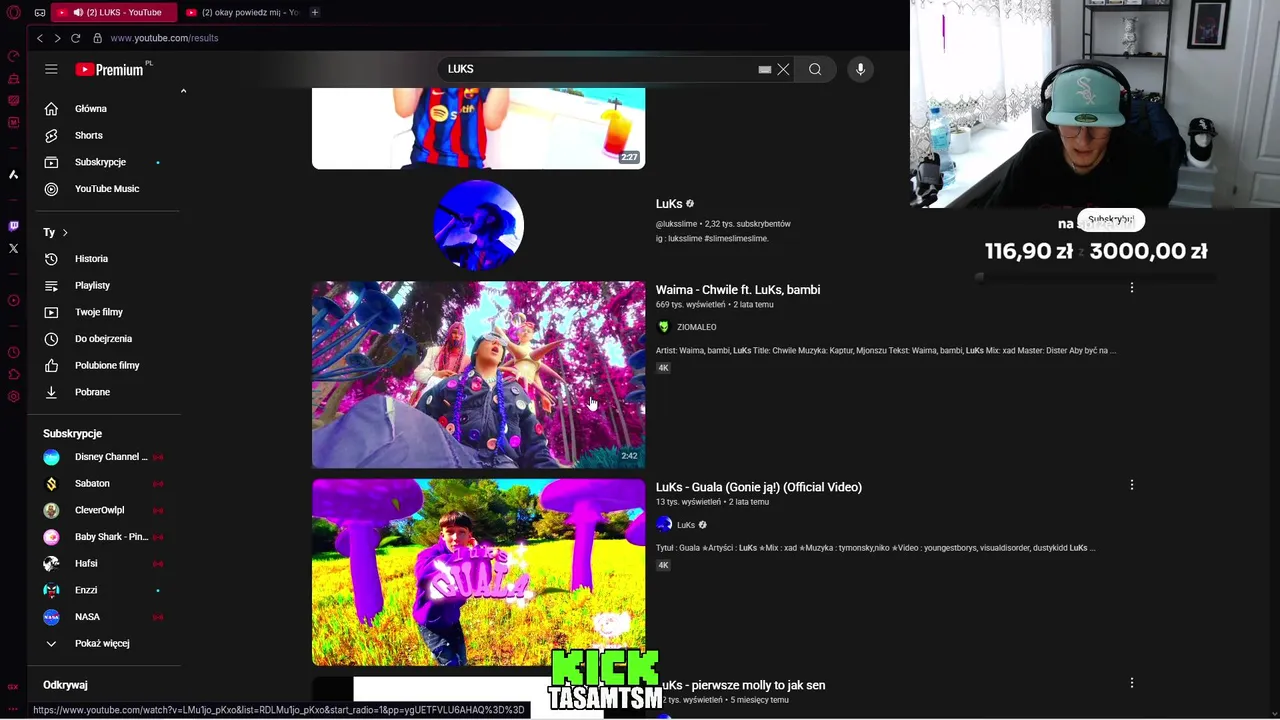This screenshot has width=1280, height=720.
Task: Open Opera sidebar player icon
Action: (13, 300)
